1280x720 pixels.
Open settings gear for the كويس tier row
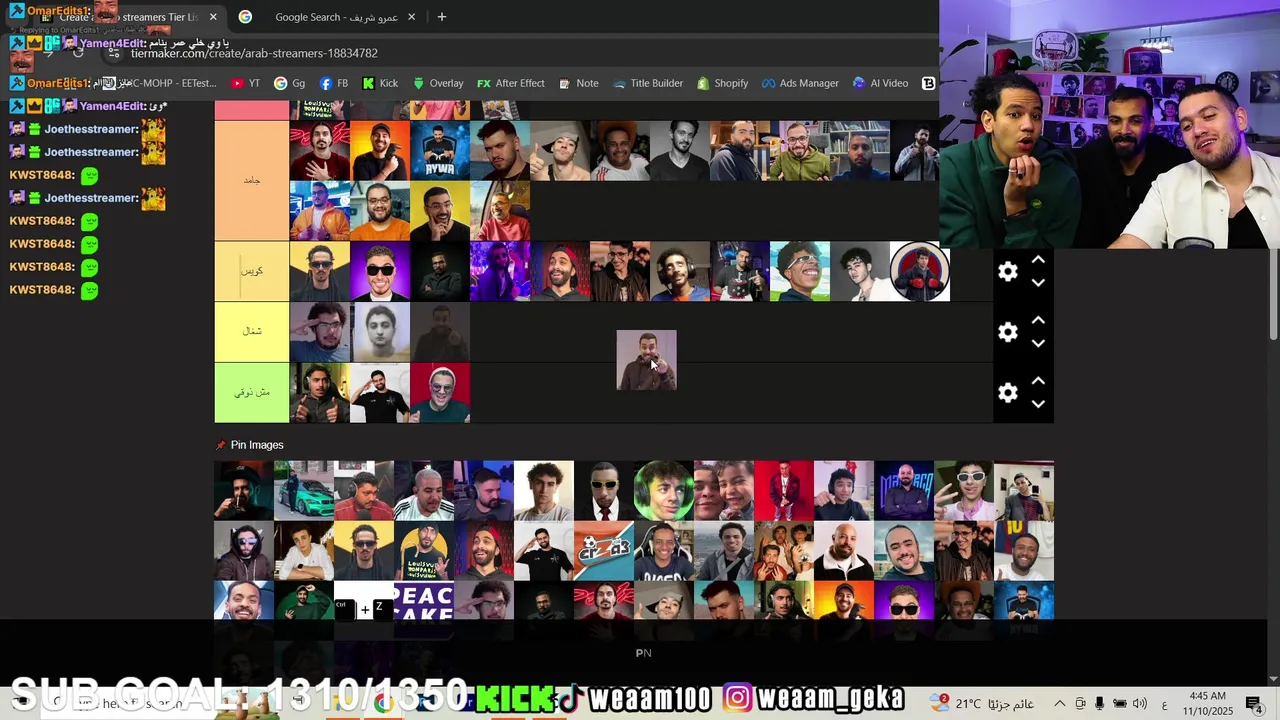tap(1008, 272)
